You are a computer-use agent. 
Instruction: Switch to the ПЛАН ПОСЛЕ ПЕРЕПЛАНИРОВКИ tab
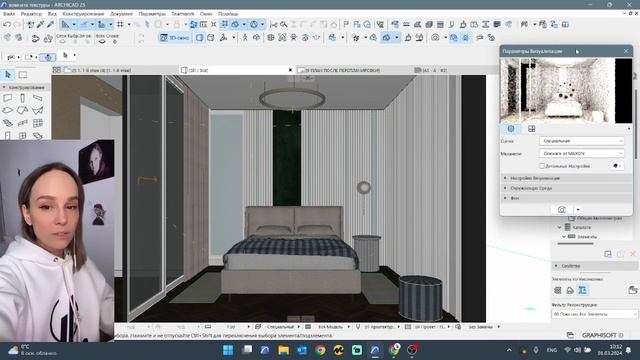click(354, 70)
